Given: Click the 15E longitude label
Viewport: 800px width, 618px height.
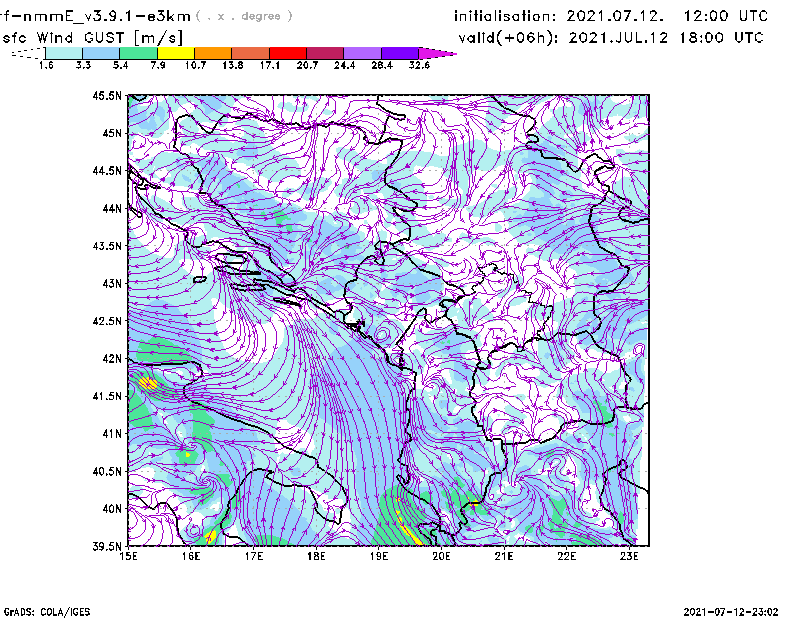Looking at the screenshot, I should pyautogui.click(x=128, y=556).
